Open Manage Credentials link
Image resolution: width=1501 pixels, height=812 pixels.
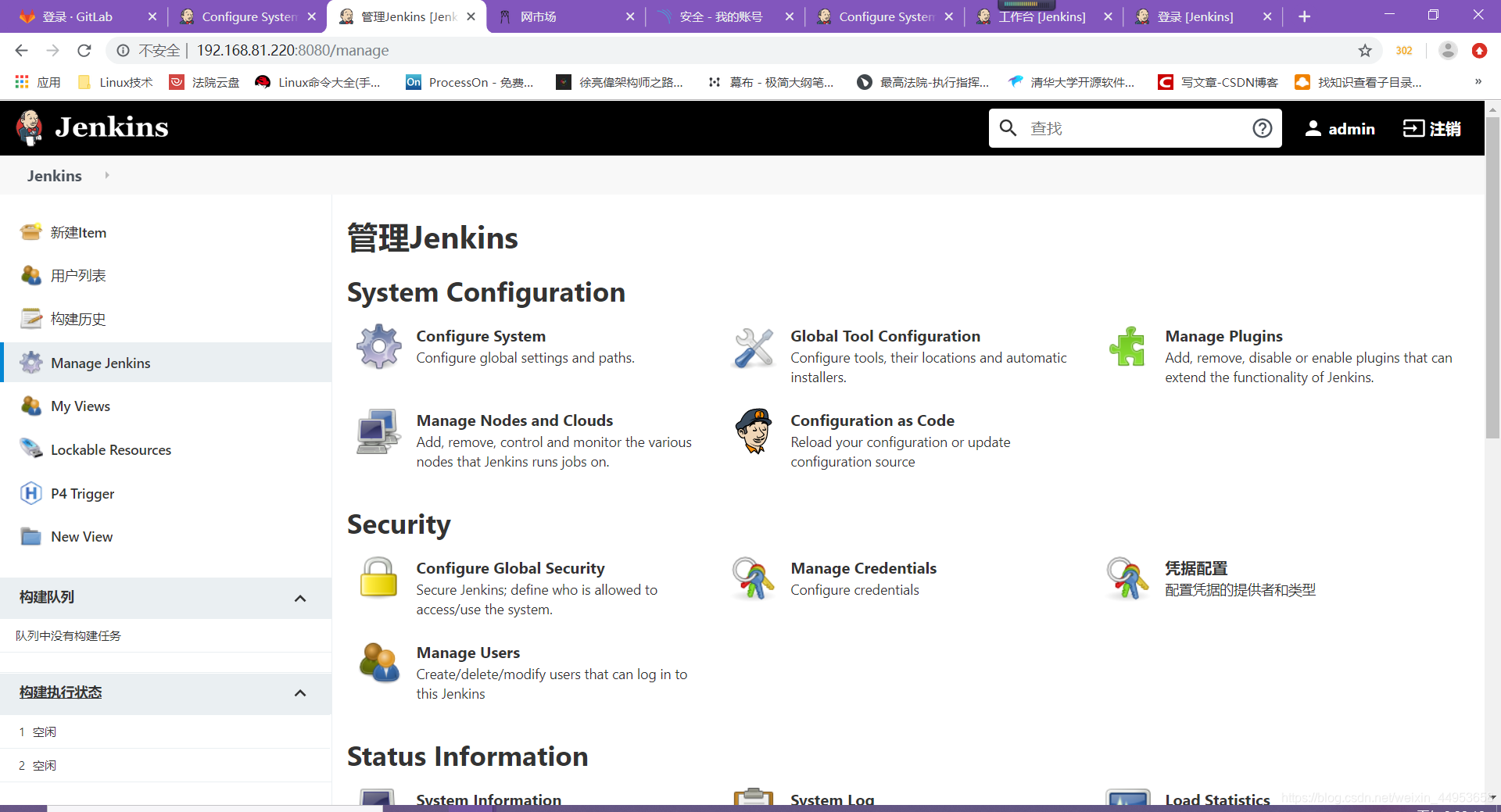point(863,568)
